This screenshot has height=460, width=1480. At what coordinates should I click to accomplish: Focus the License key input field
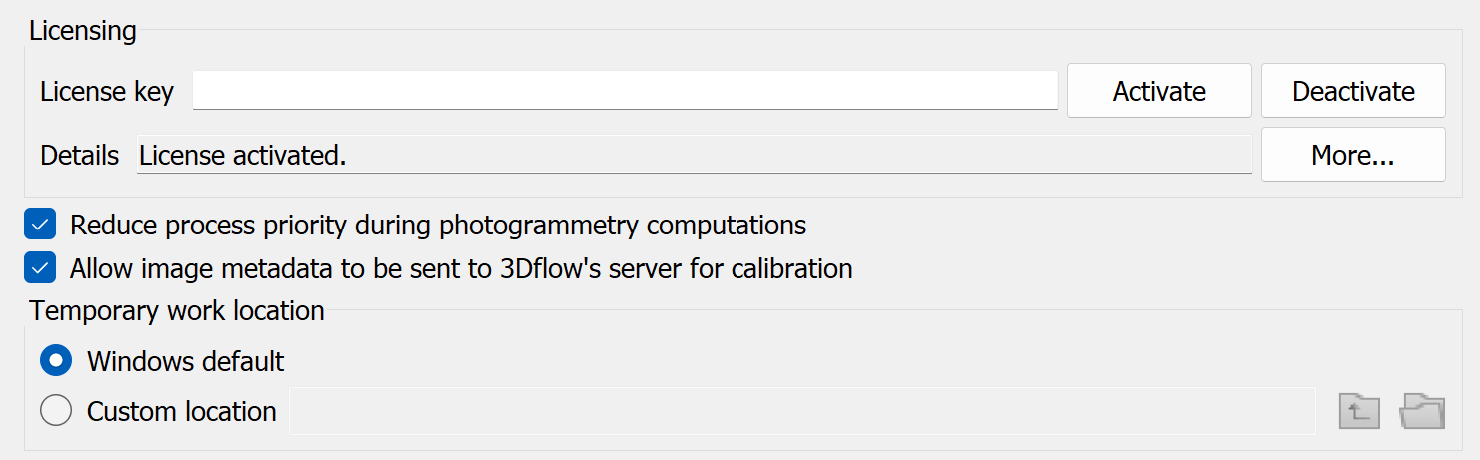point(625,91)
